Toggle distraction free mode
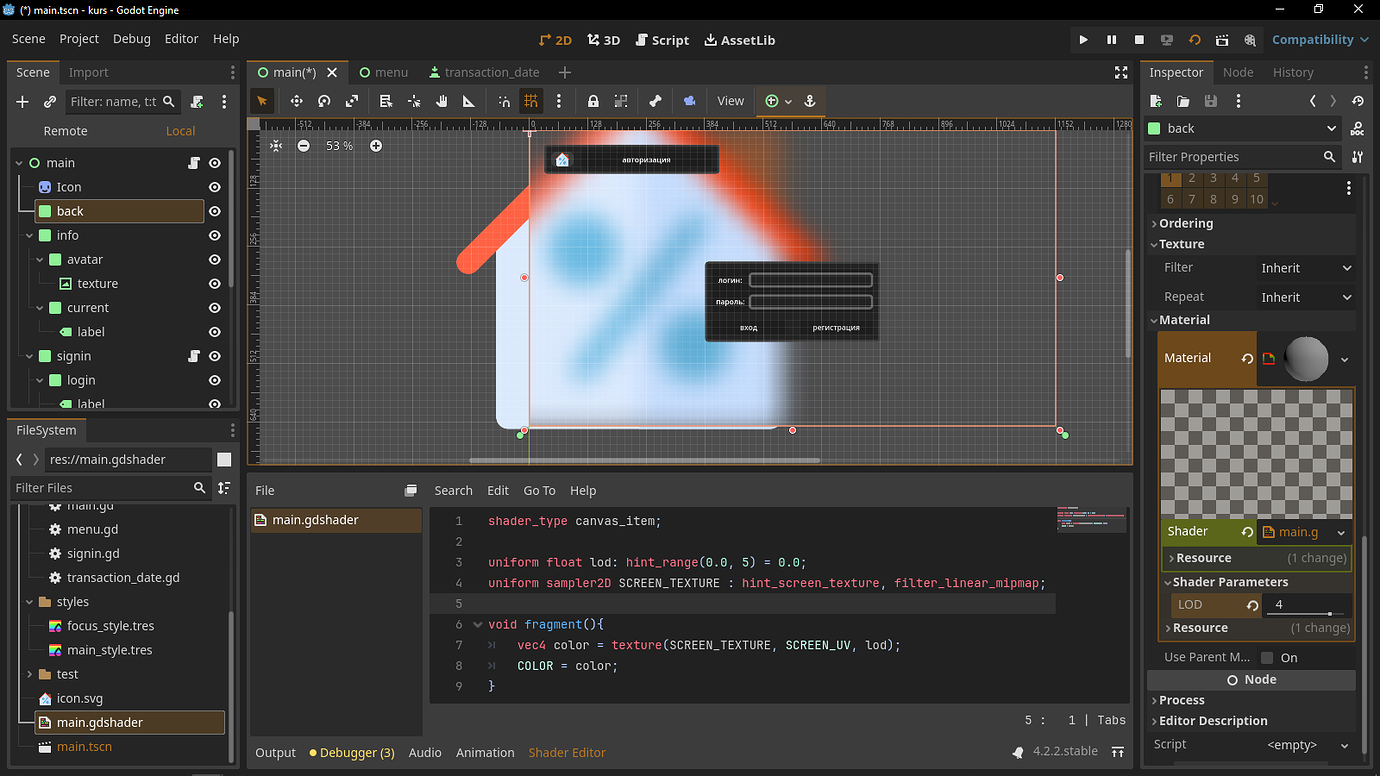 pos(1121,72)
